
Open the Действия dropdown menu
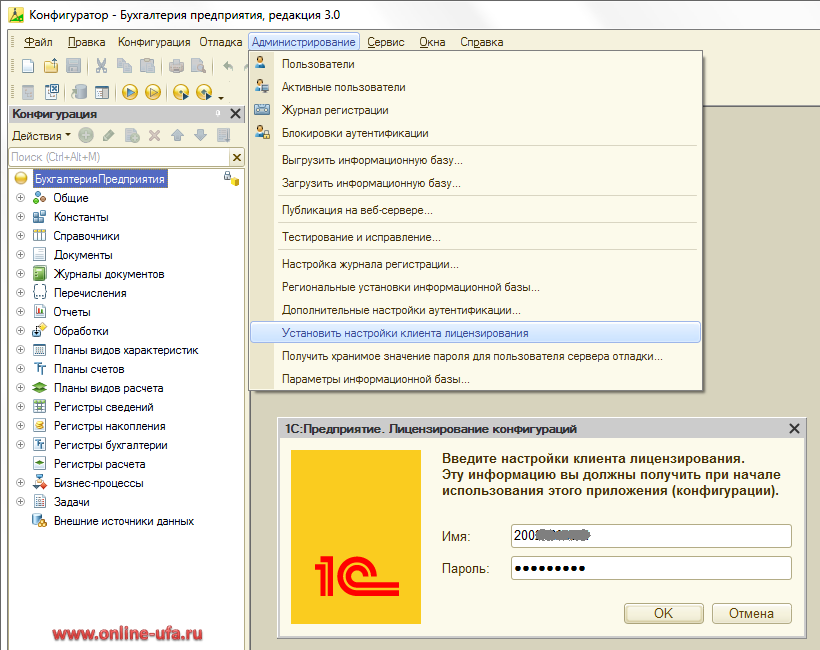(41, 136)
